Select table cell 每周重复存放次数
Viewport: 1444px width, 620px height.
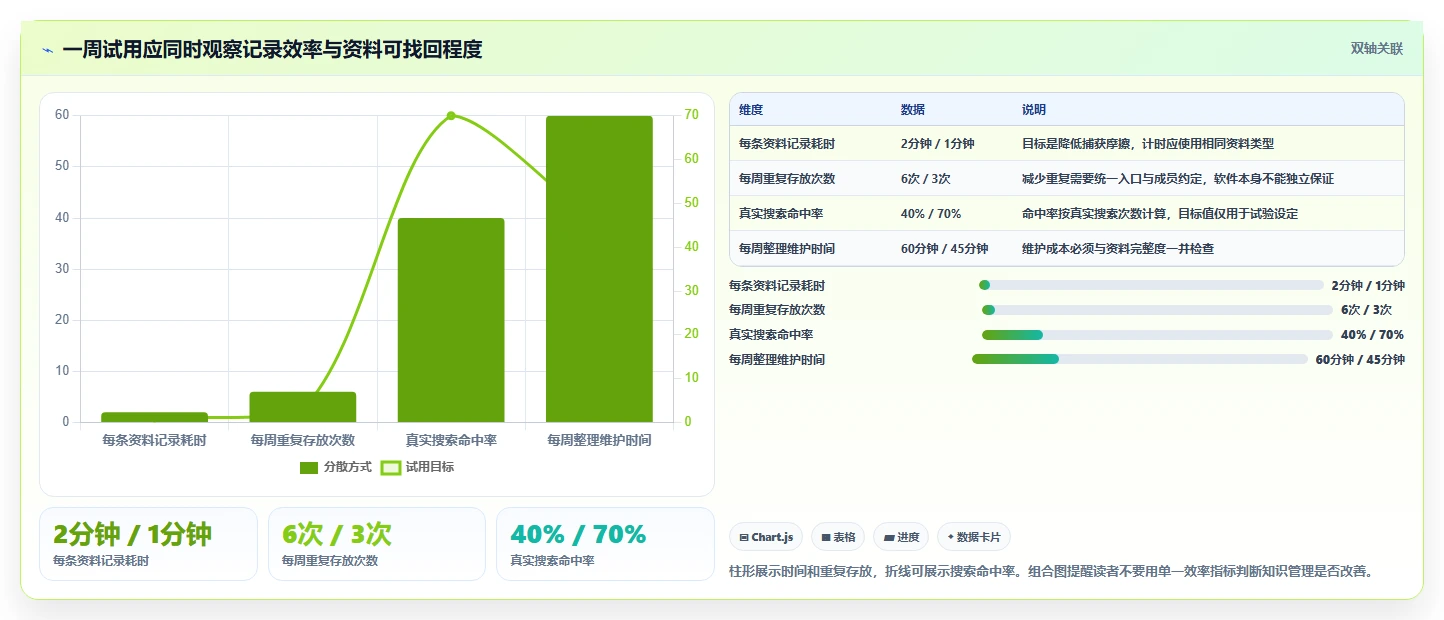coord(787,179)
